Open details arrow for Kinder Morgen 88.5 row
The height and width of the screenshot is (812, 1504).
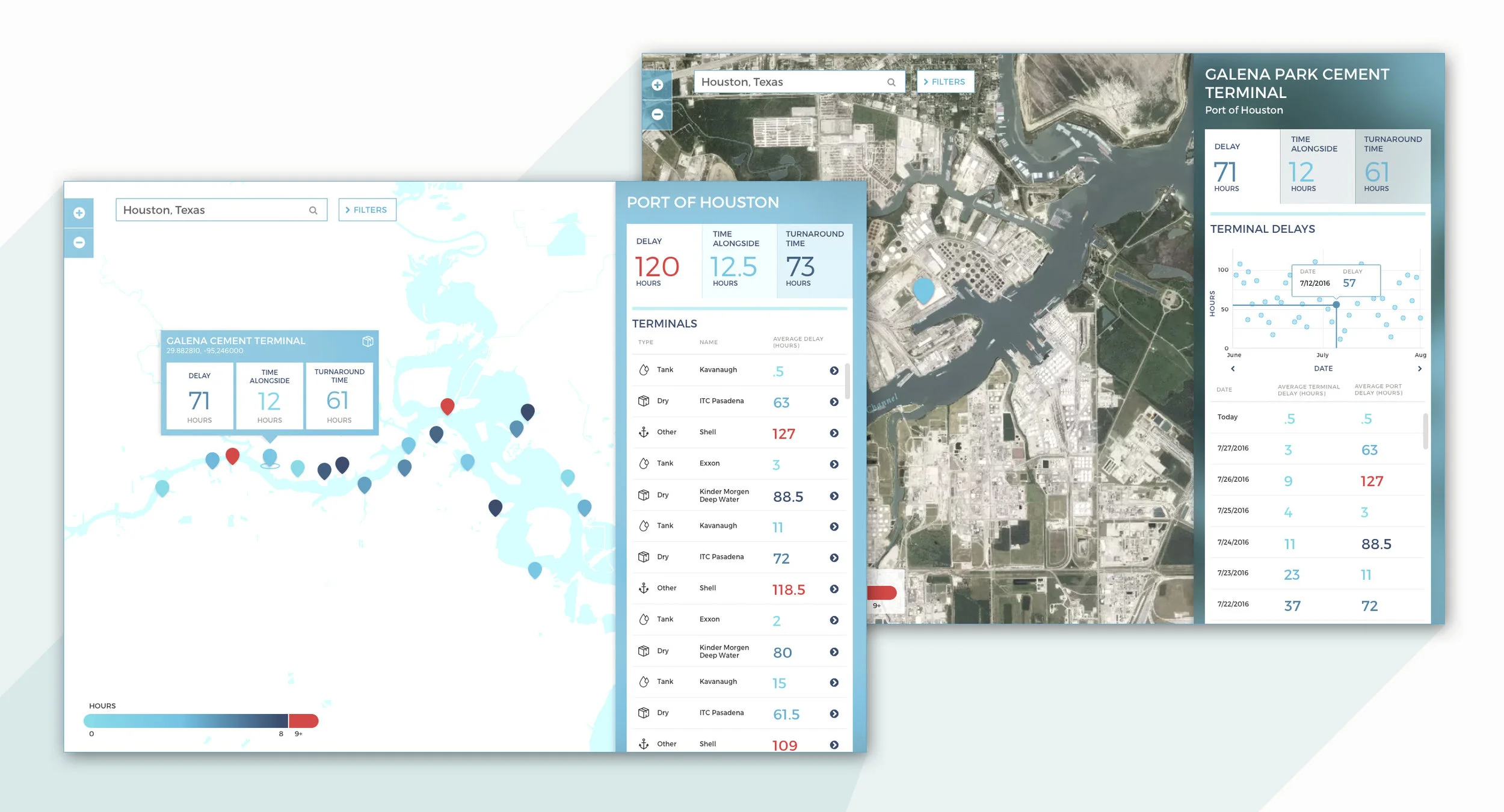tap(834, 496)
